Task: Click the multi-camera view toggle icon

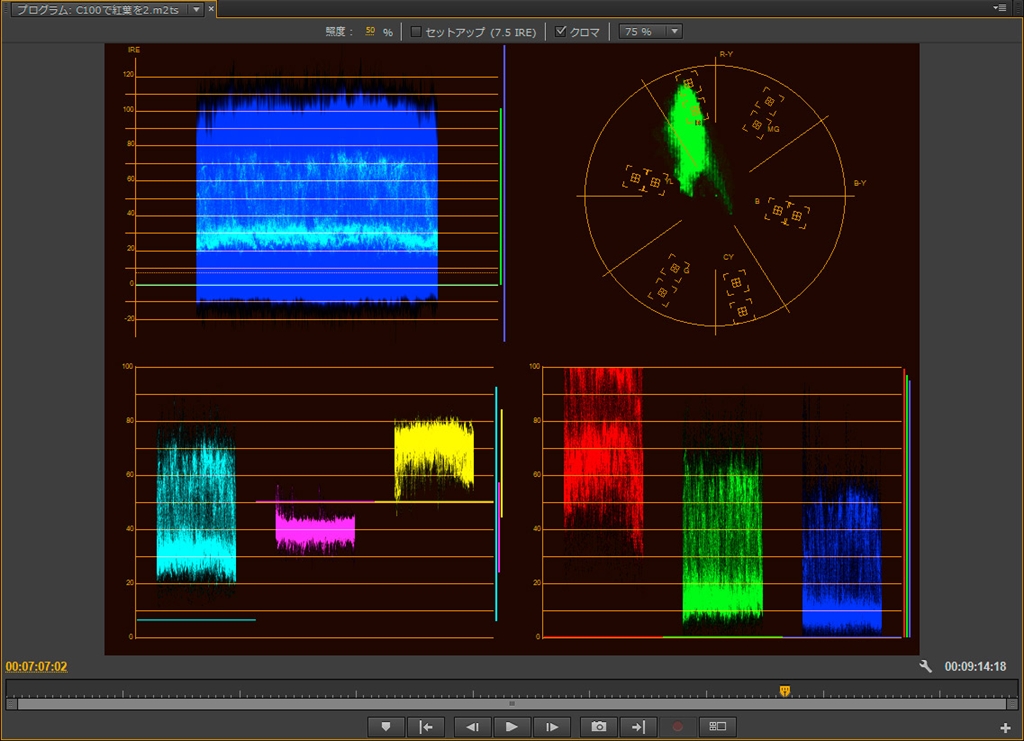Action: click(x=717, y=727)
